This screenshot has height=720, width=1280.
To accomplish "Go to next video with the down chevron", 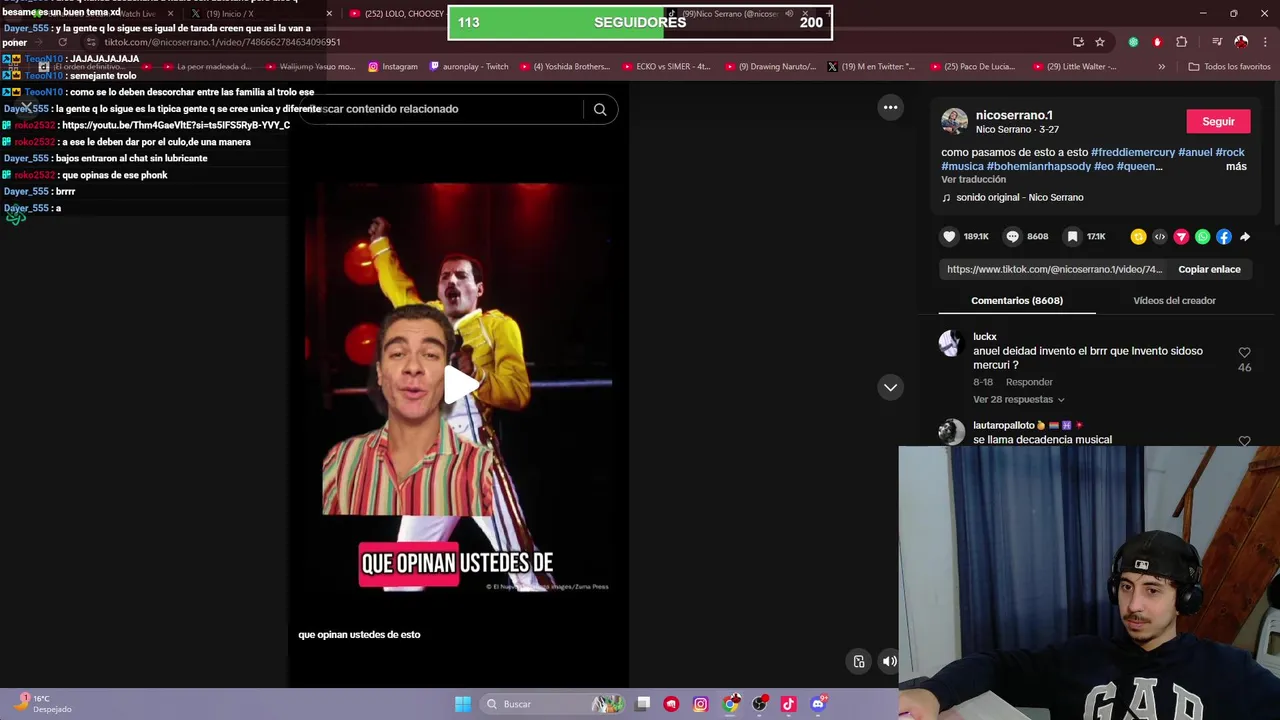I will tap(890, 387).
